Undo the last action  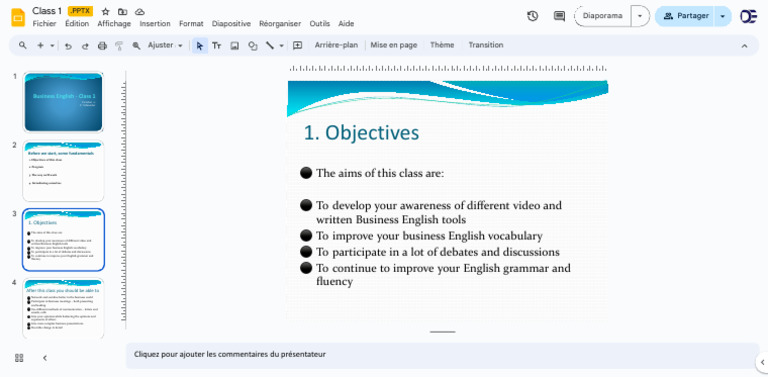(x=68, y=46)
